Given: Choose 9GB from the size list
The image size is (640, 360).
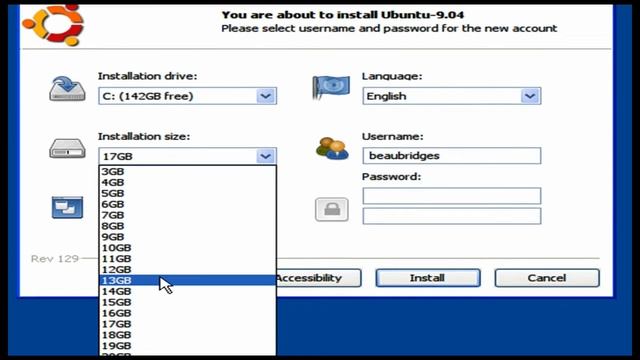Looking at the screenshot, I should pos(187,237).
